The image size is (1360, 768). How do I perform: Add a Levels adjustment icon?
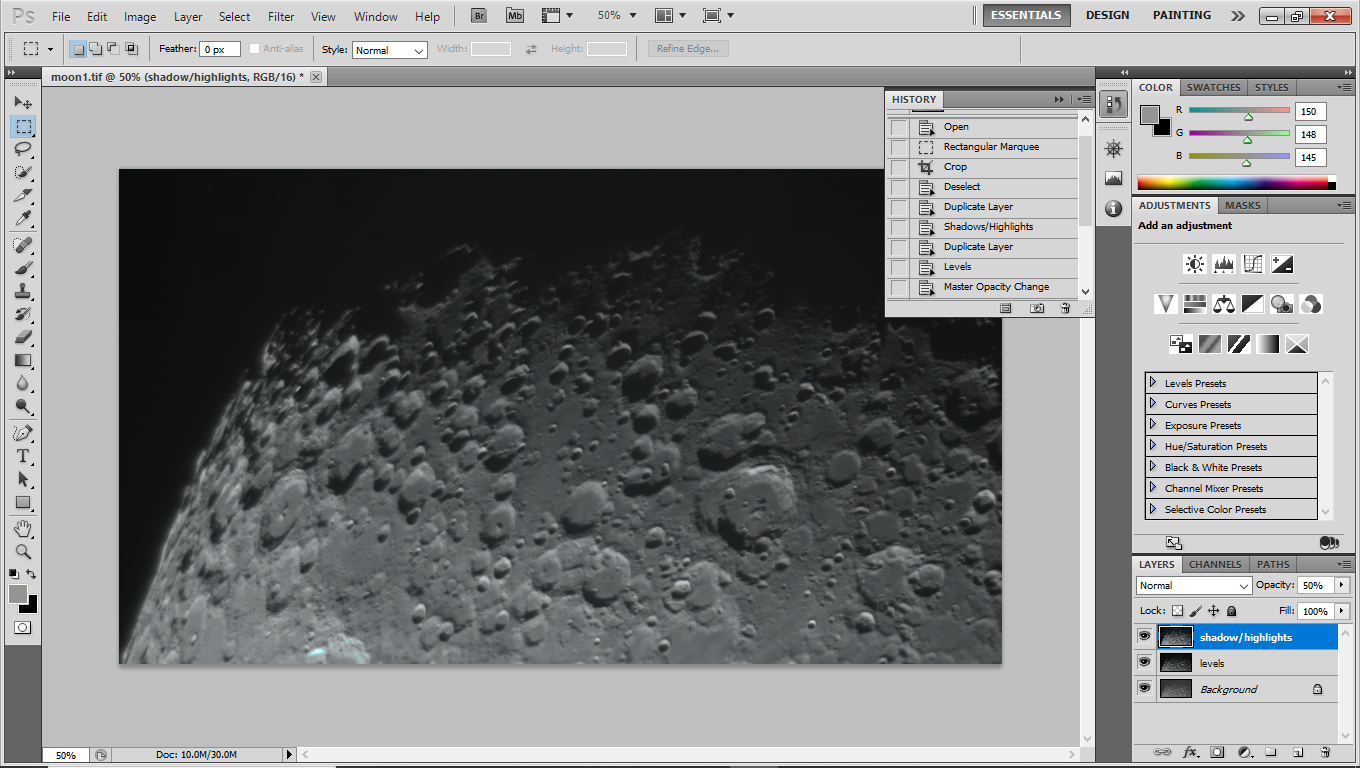click(x=1224, y=264)
